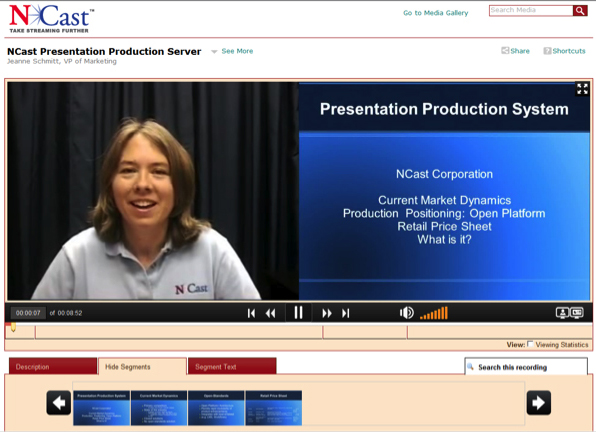Select the Hide Segments tab
Viewport: 596px width, 432px height.
[143, 367]
